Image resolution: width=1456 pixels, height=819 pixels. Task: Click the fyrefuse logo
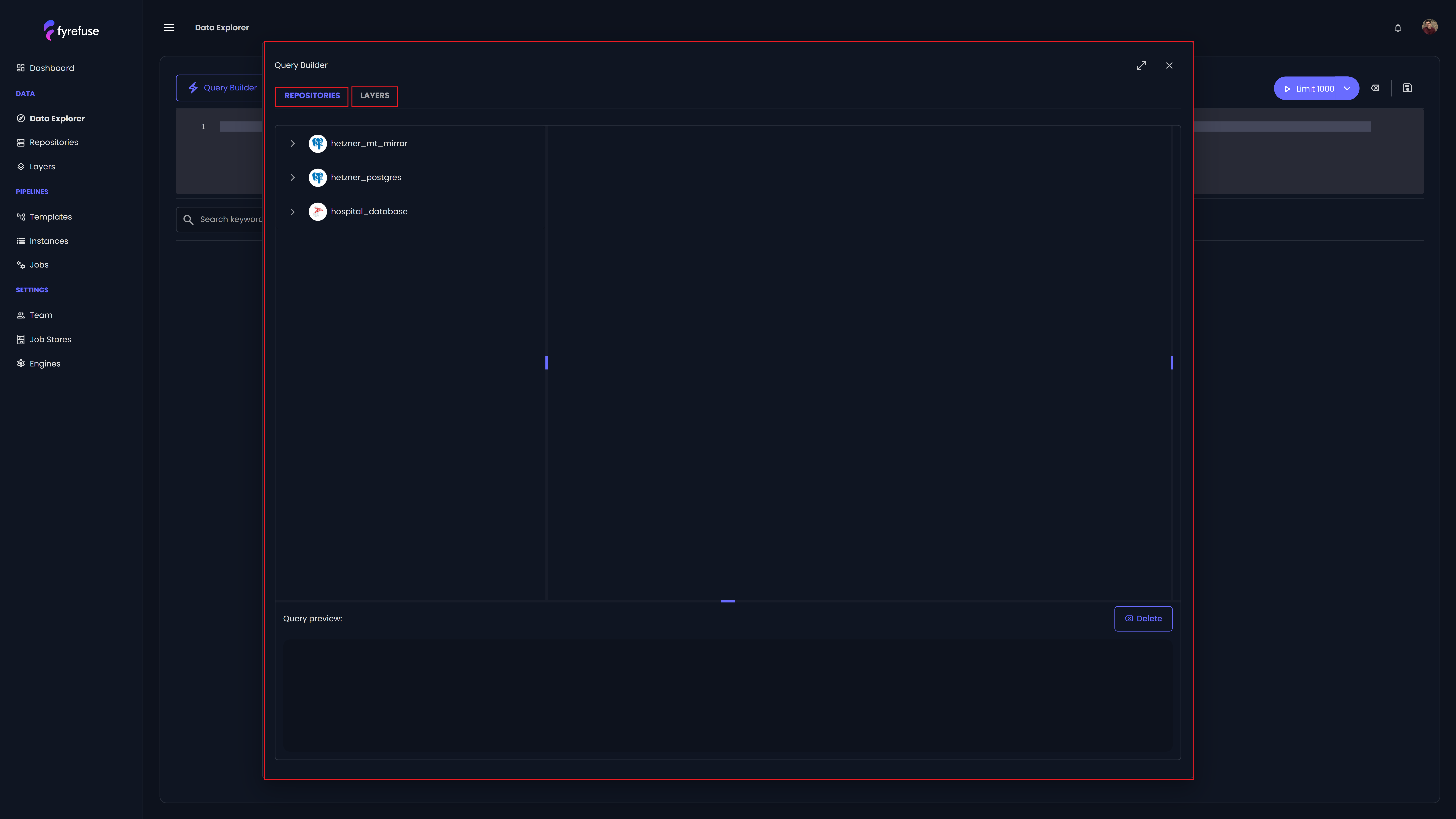pyautogui.click(x=71, y=31)
